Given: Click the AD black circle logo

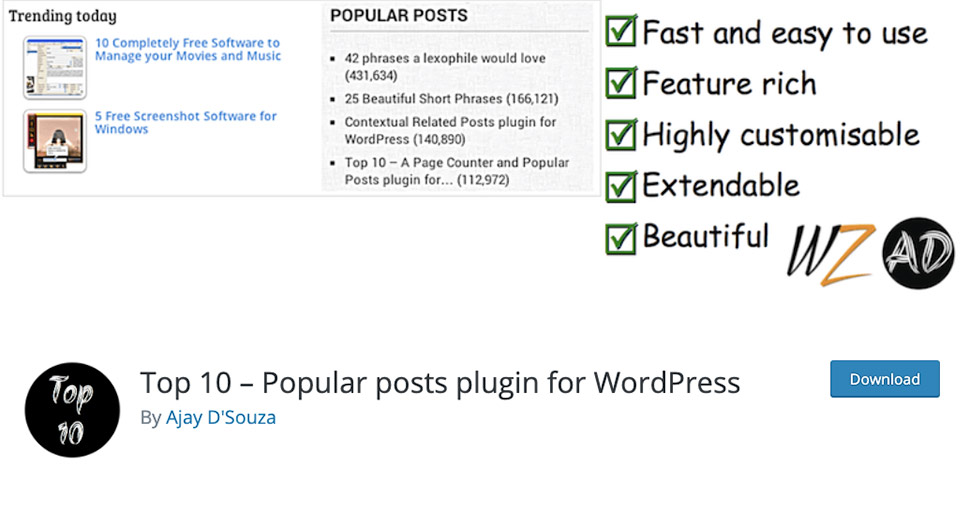Looking at the screenshot, I should pyautogui.click(x=918, y=253).
